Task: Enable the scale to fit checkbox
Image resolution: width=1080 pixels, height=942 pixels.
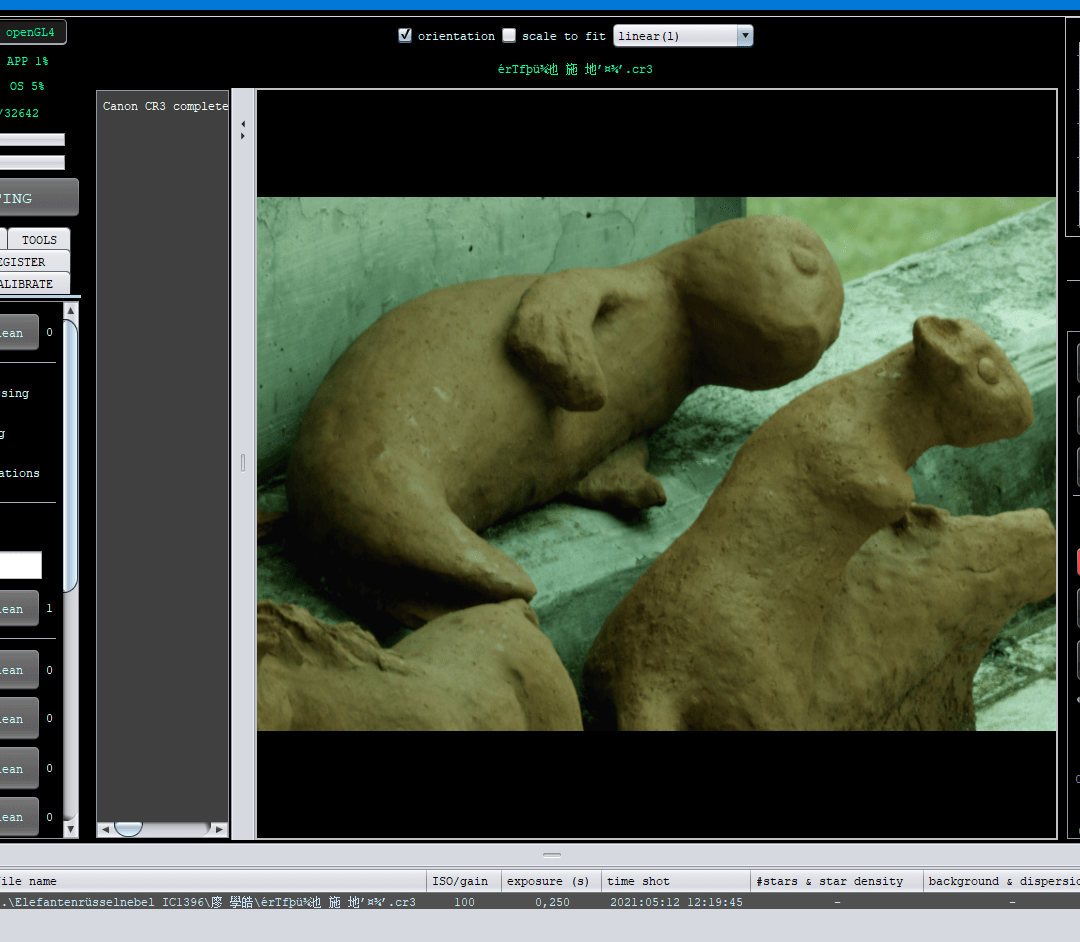Action: (x=509, y=35)
